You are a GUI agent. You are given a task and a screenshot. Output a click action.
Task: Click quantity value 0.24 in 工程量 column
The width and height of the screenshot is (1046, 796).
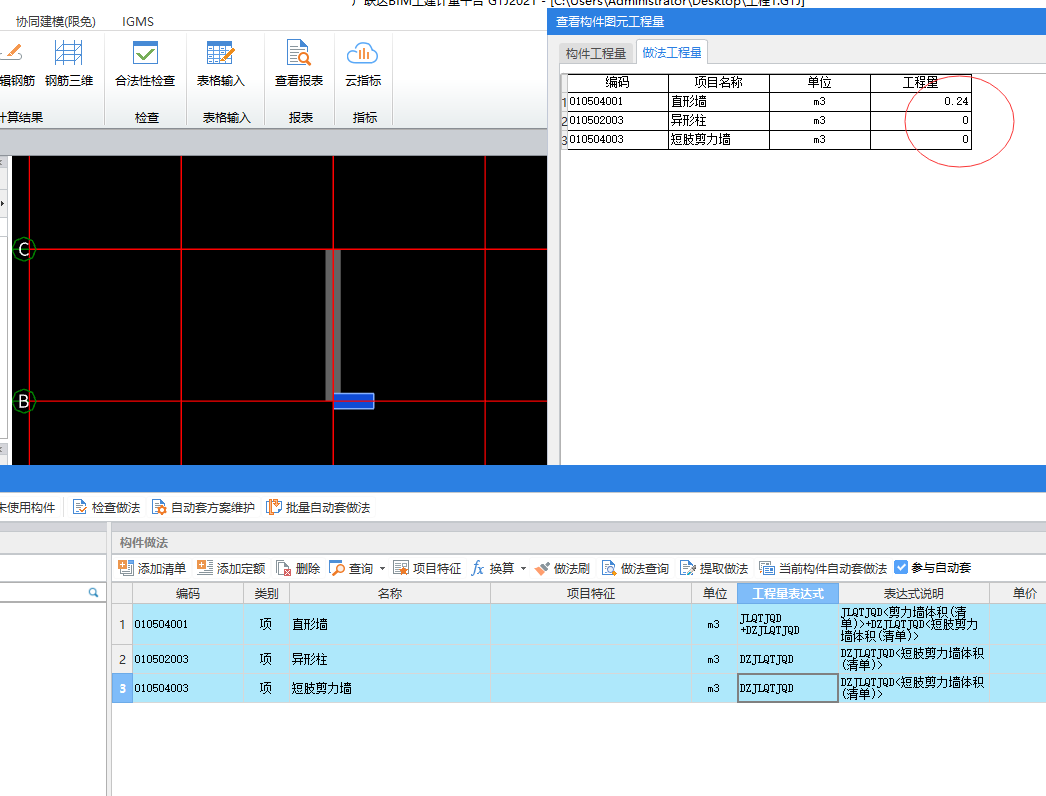pyautogui.click(x=956, y=101)
